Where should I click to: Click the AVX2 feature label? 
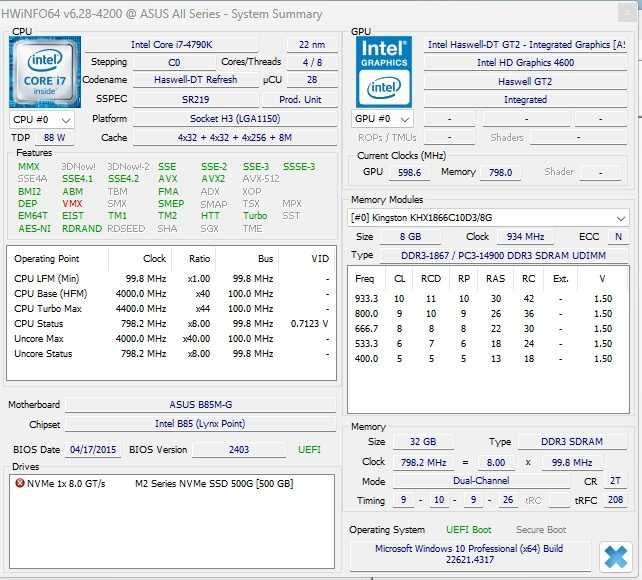[x=213, y=179]
